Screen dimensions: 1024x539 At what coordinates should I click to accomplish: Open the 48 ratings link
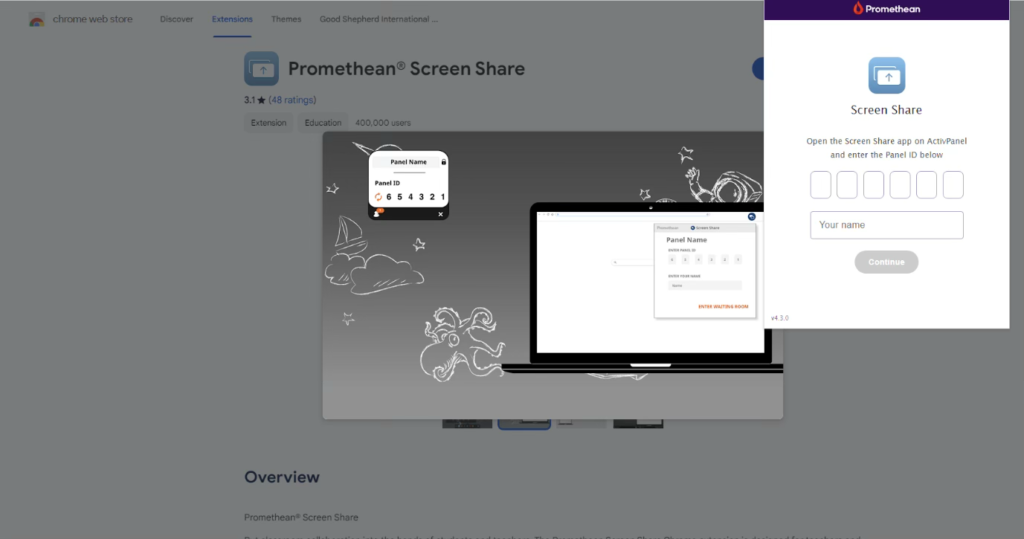point(293,100)
